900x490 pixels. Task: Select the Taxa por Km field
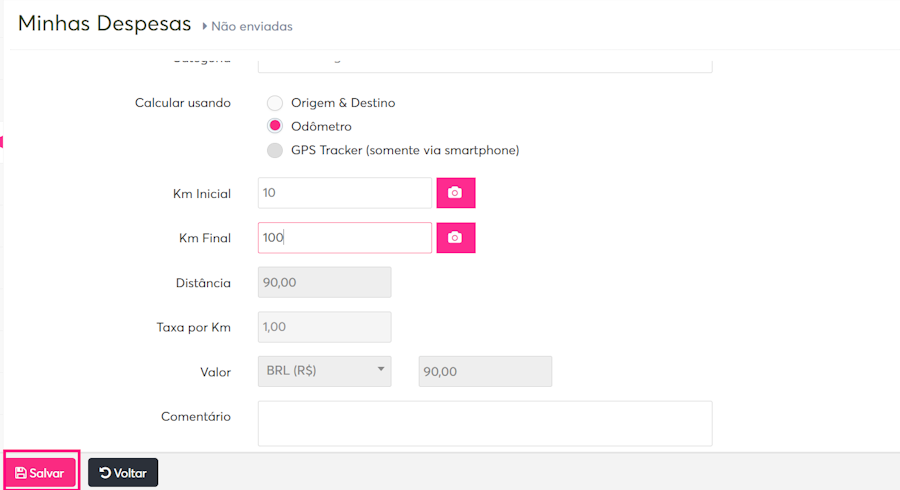coord(324,327)
